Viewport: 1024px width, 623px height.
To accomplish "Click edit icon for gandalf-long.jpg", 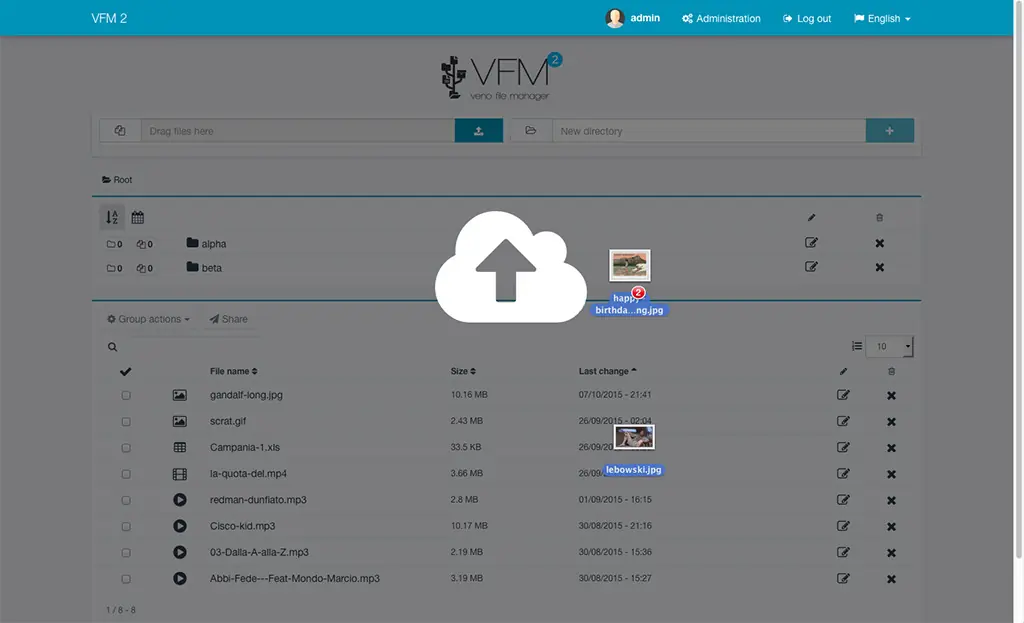I will 843,395.
